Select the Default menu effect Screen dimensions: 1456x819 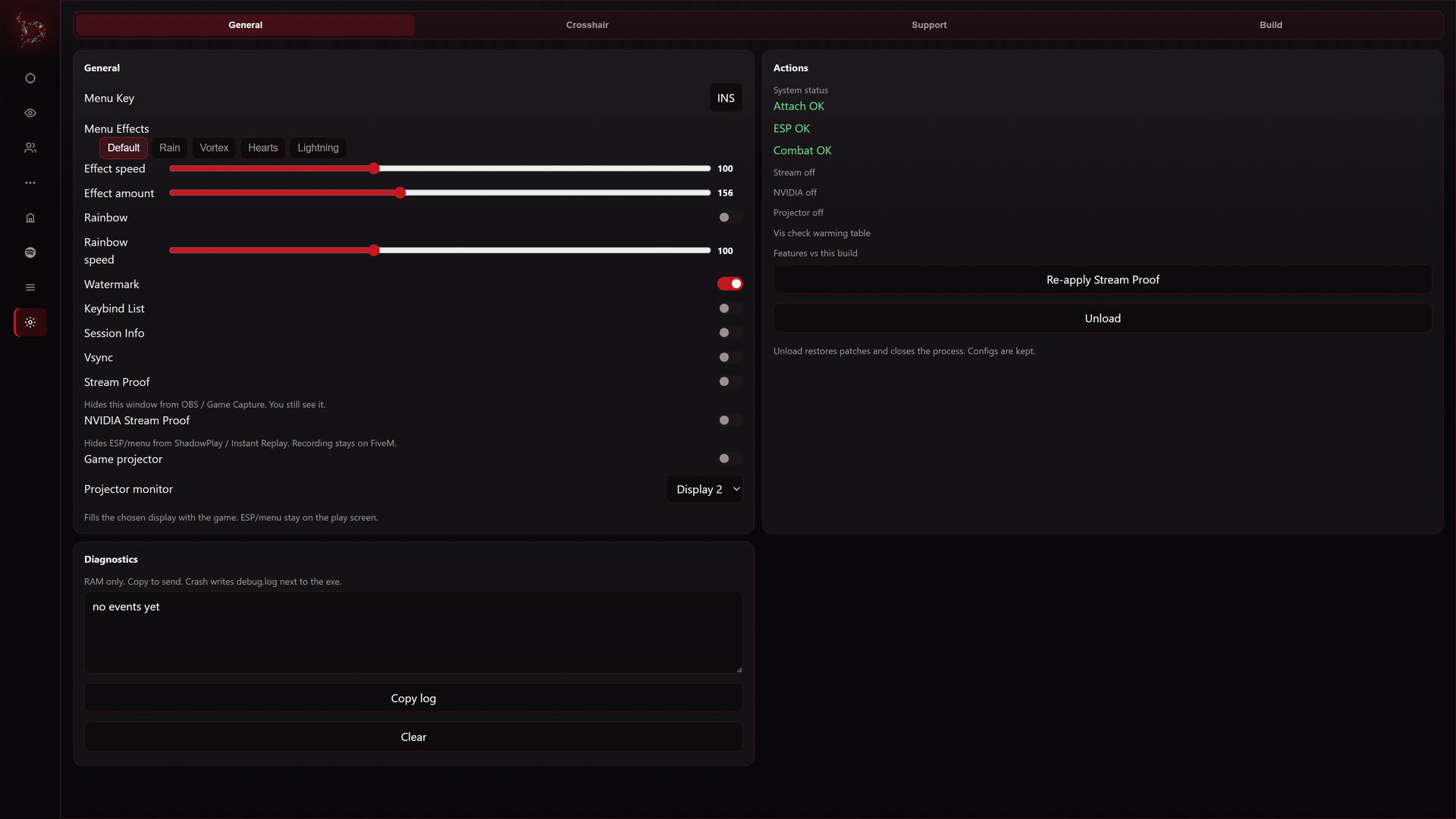(124, 148)
